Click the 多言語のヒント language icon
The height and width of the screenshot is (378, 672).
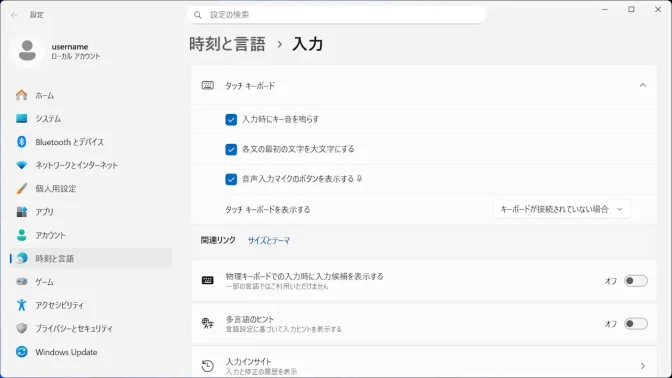coord(208,323)
